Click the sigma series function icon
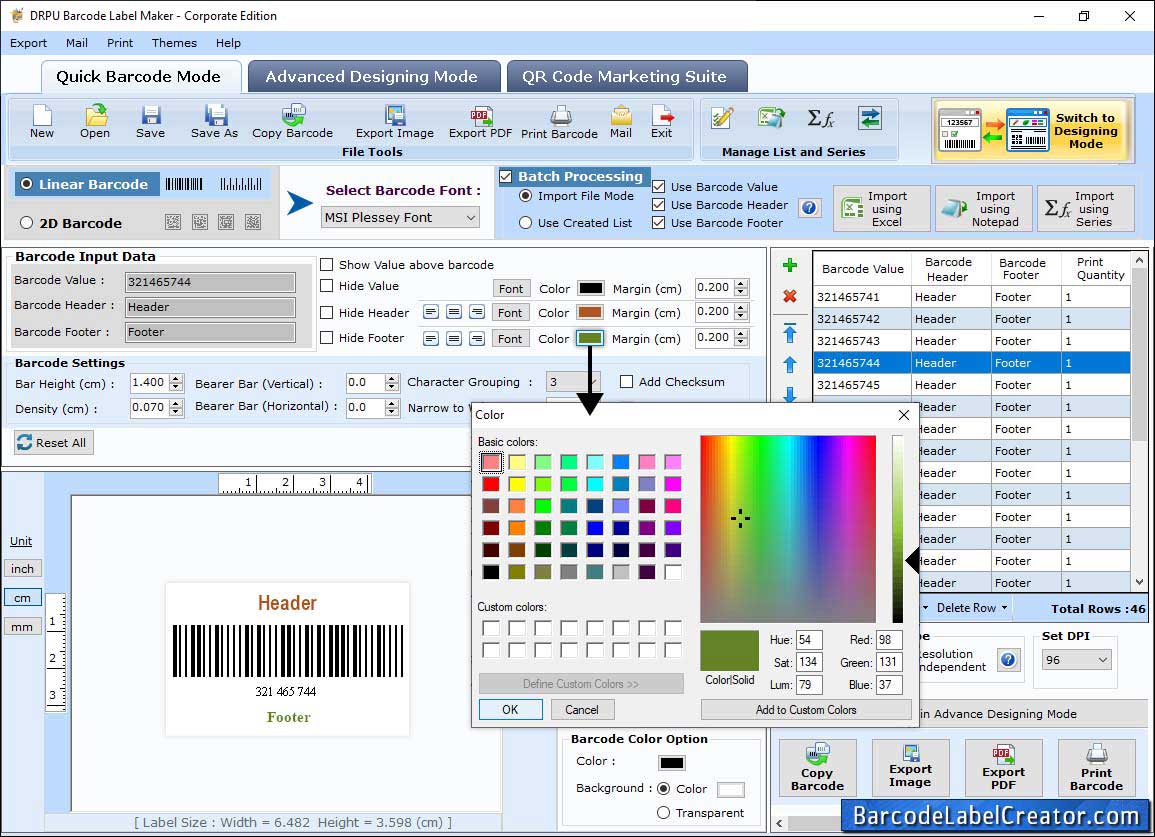This screenshot has height=837, width=1155. 821,118
